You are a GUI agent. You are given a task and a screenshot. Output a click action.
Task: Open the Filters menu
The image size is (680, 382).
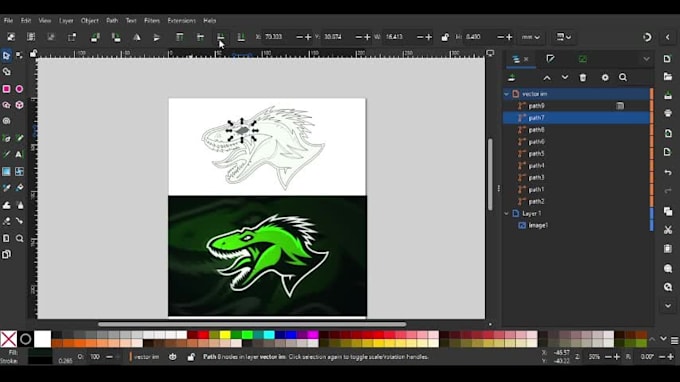[x=152, y=20]
